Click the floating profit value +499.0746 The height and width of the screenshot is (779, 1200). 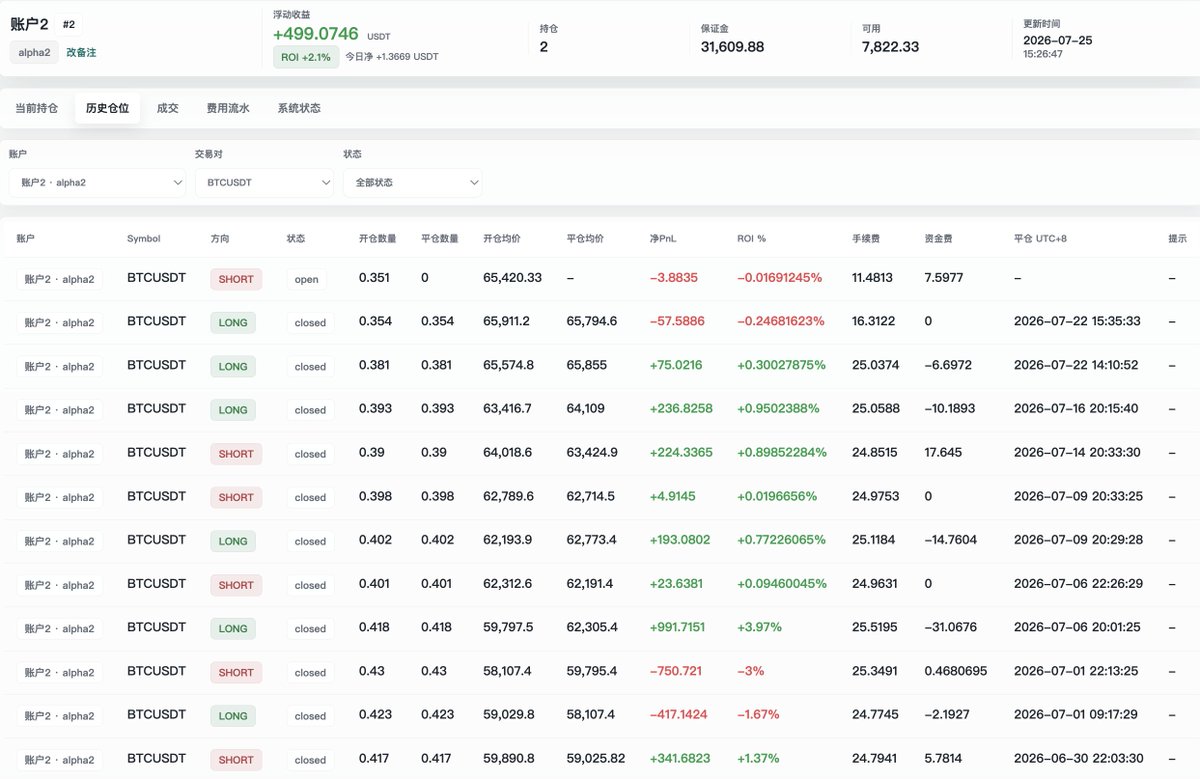click(316, 33)
